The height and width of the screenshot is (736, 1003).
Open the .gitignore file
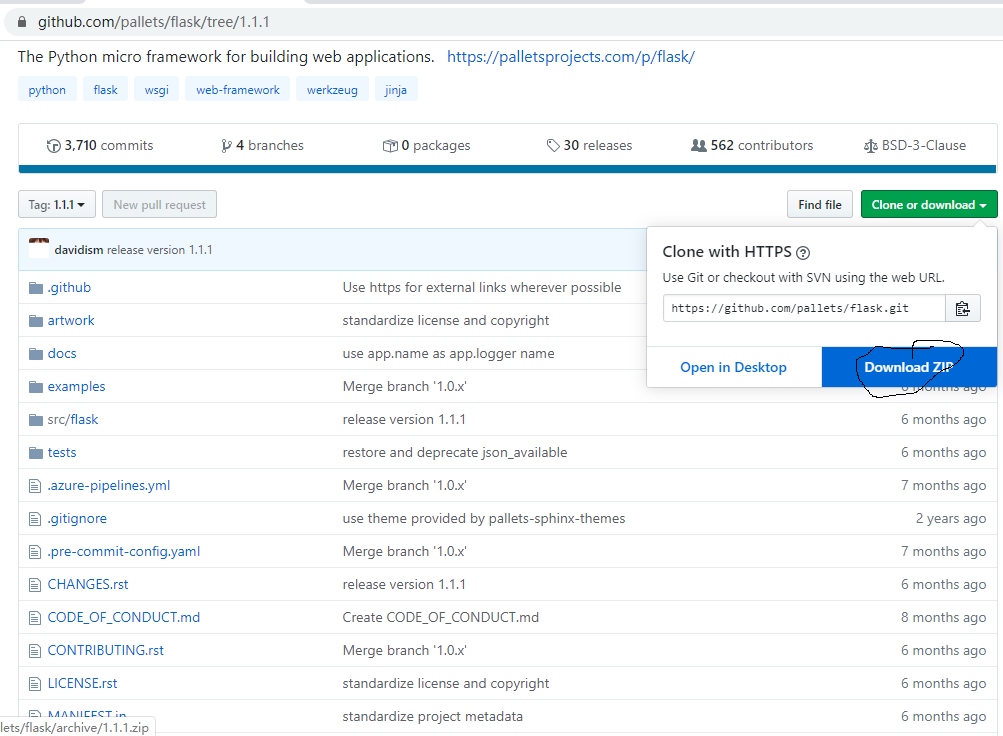point(77,519)
